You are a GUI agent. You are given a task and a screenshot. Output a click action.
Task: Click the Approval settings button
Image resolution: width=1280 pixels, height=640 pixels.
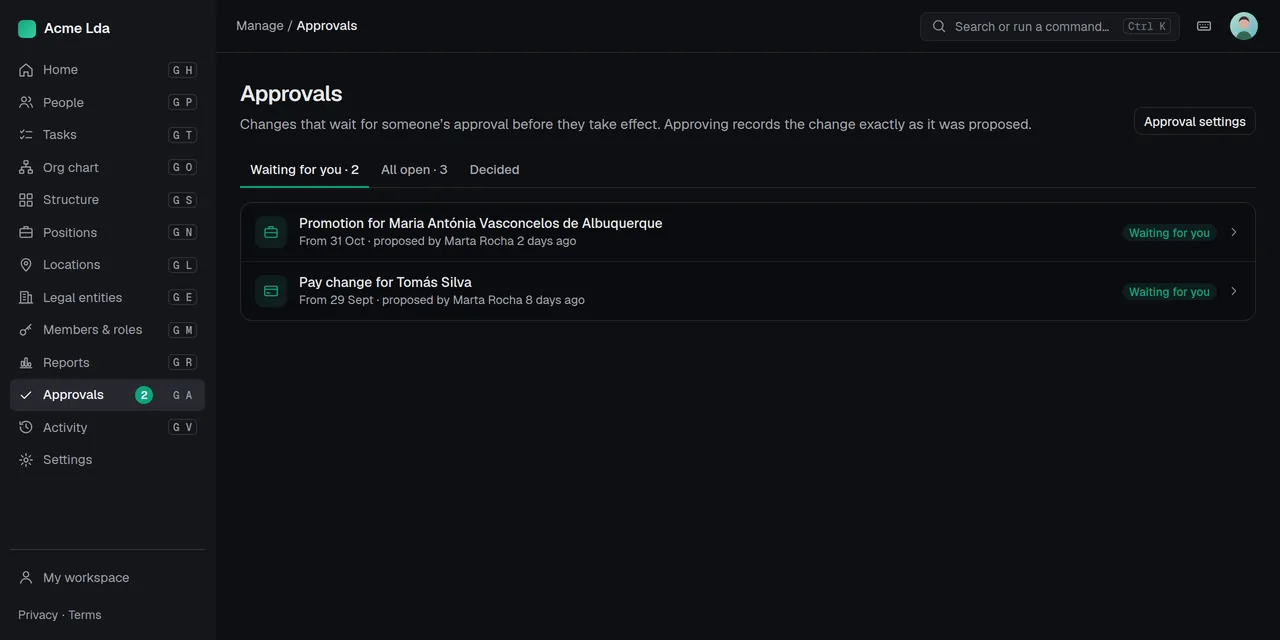pyautogui.click(x=1194, y=121)
